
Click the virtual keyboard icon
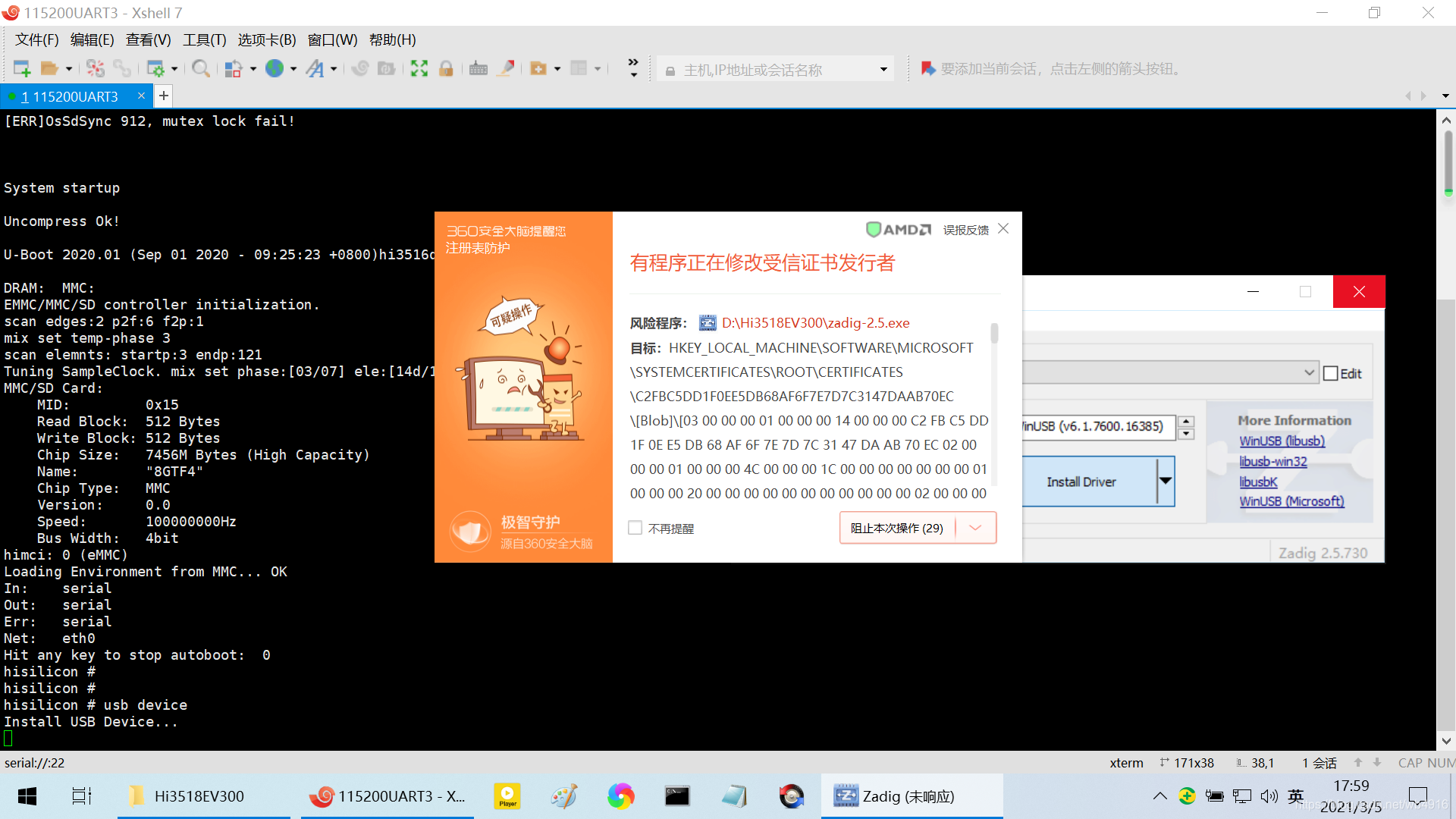click(478, 69)
